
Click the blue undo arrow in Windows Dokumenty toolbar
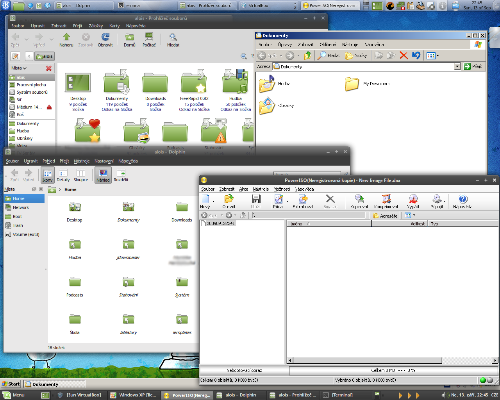tap(416, 55)
